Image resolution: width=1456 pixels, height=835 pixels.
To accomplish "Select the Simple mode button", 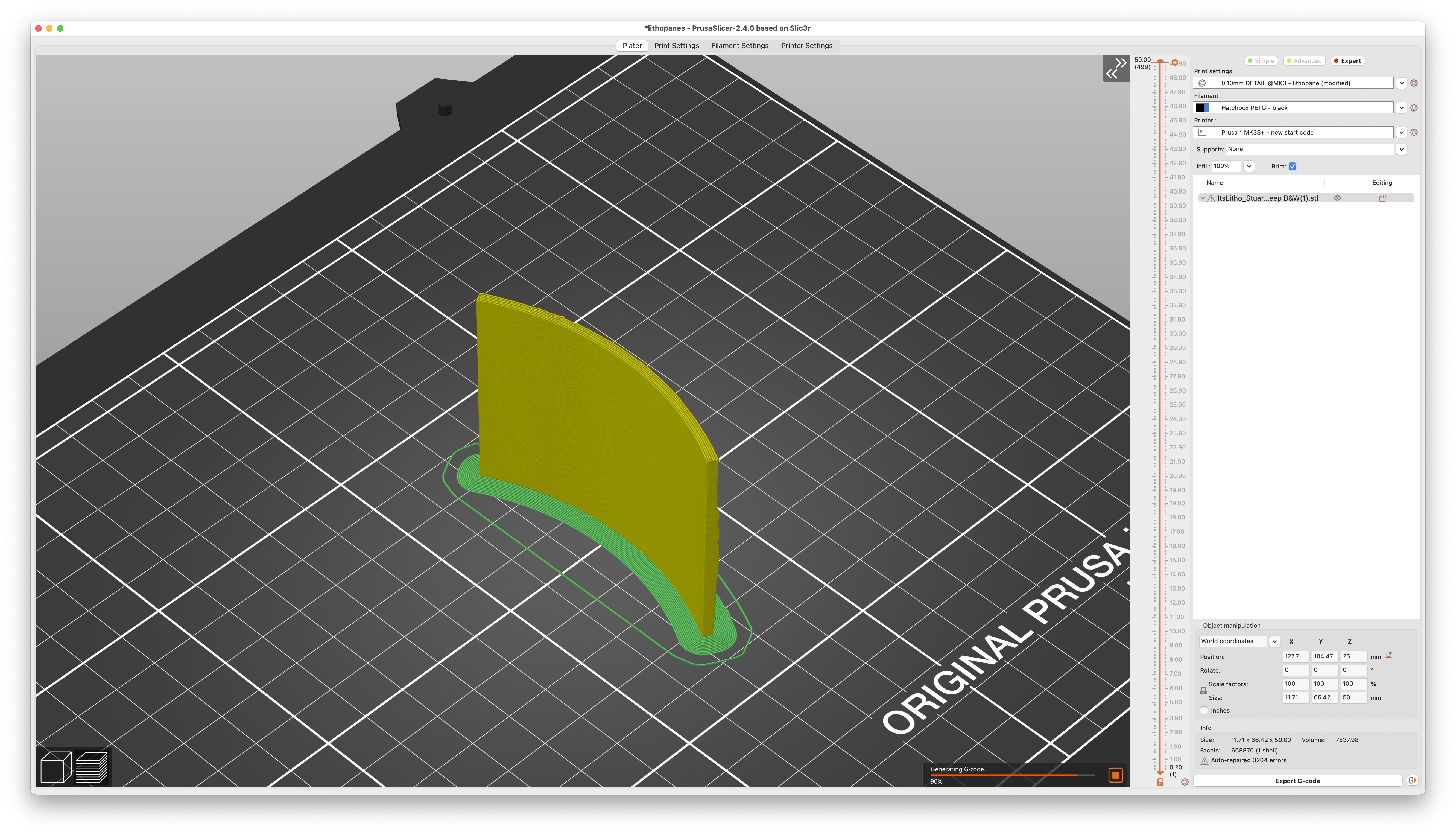I will tap(1261, 61).
